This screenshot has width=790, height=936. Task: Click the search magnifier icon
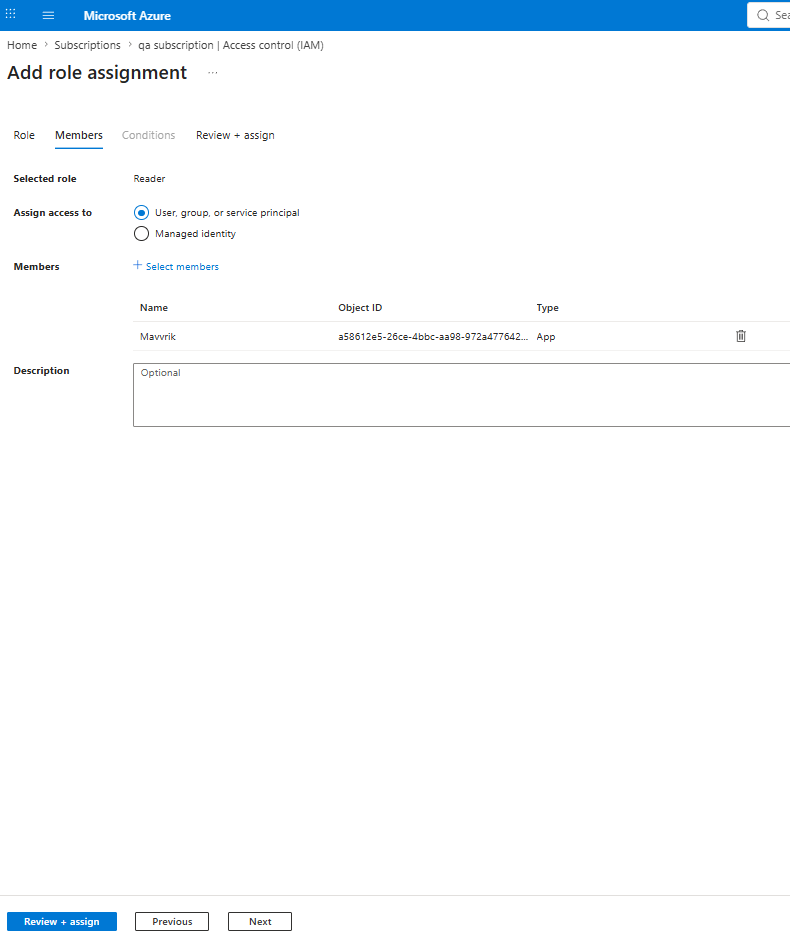point(763,16)
